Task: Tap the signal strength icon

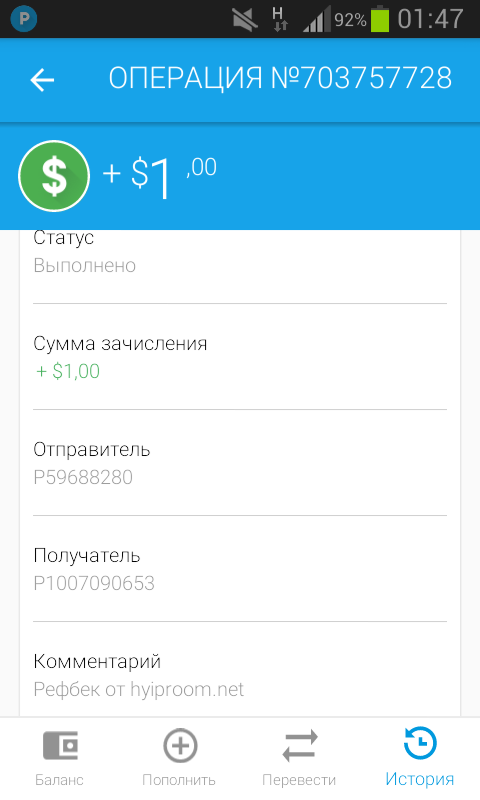Action: (x=317, y=19)
